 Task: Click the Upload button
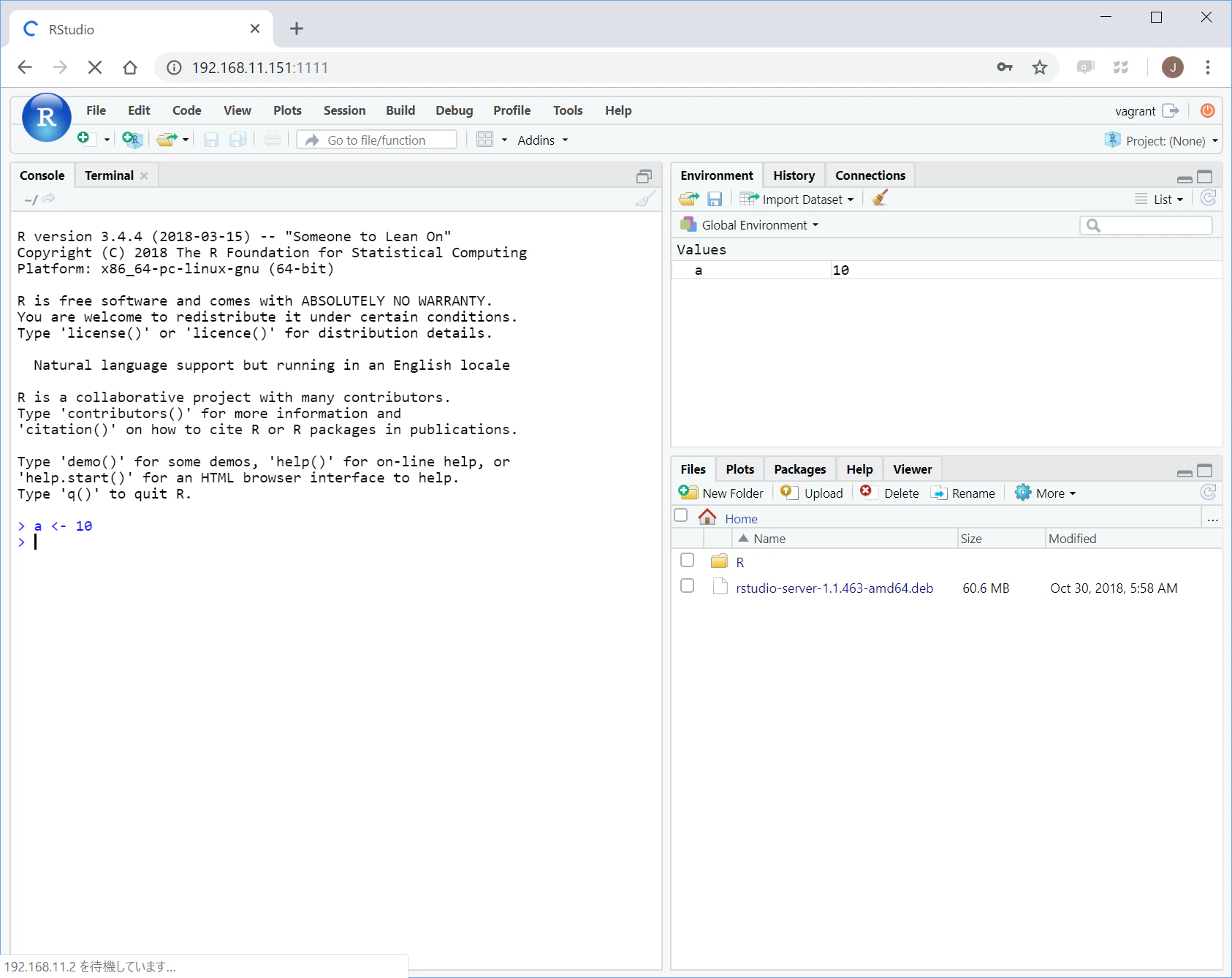812,493
